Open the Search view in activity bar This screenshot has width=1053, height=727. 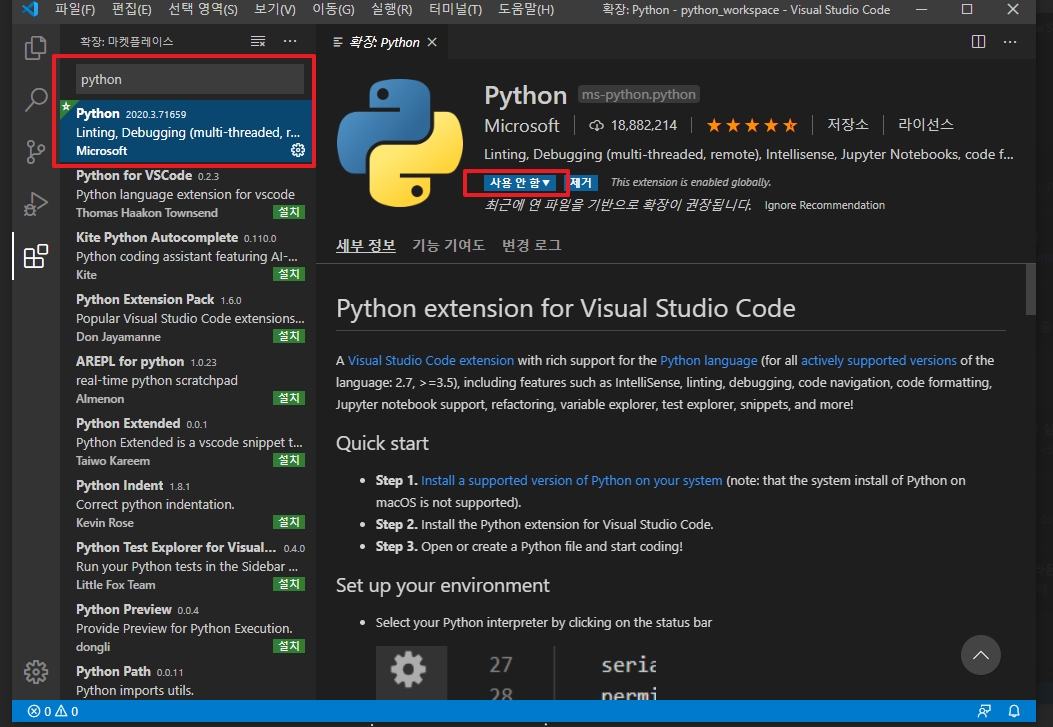pyautogui.click(x=36, y=99)
